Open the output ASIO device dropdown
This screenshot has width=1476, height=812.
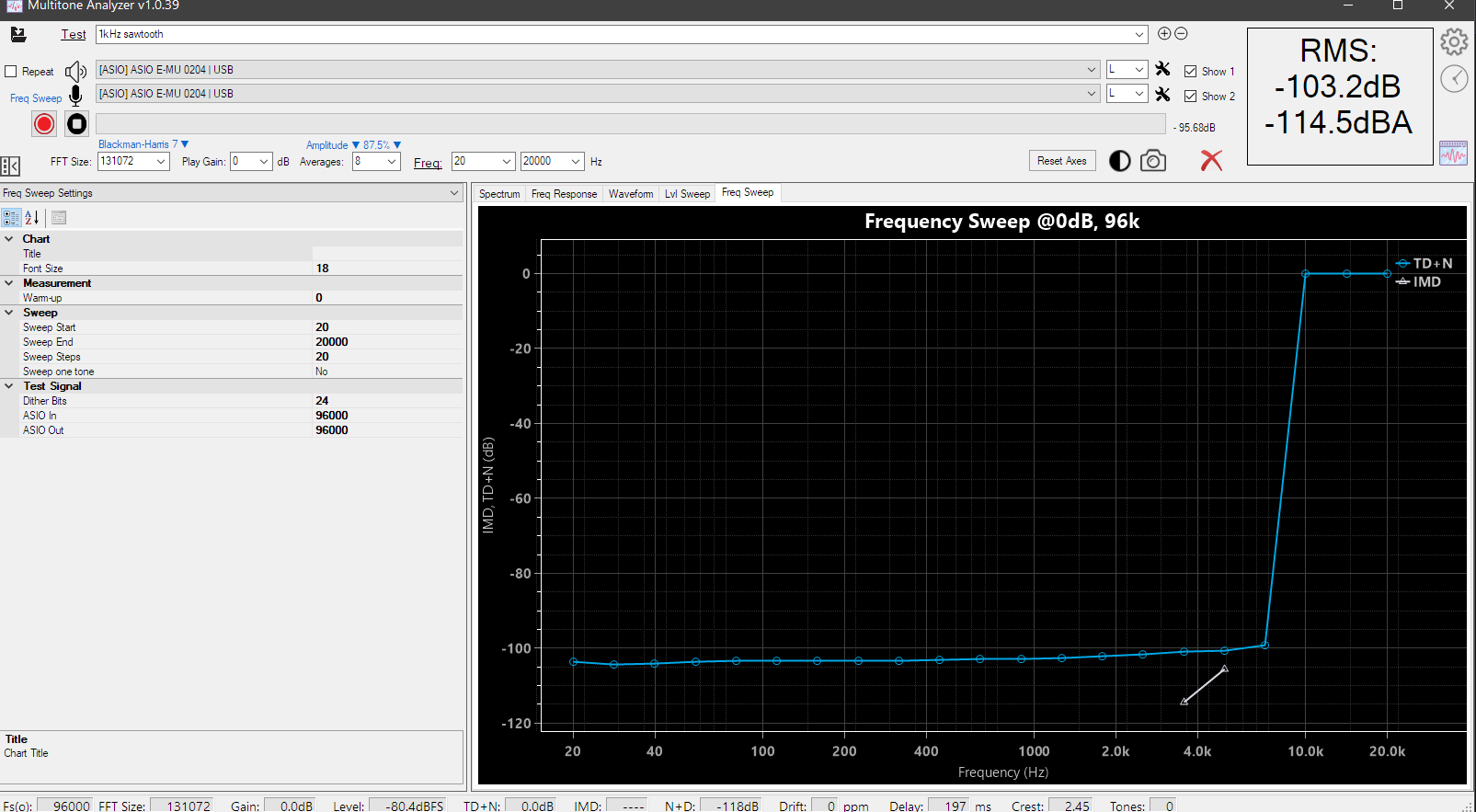[1092, 69]
